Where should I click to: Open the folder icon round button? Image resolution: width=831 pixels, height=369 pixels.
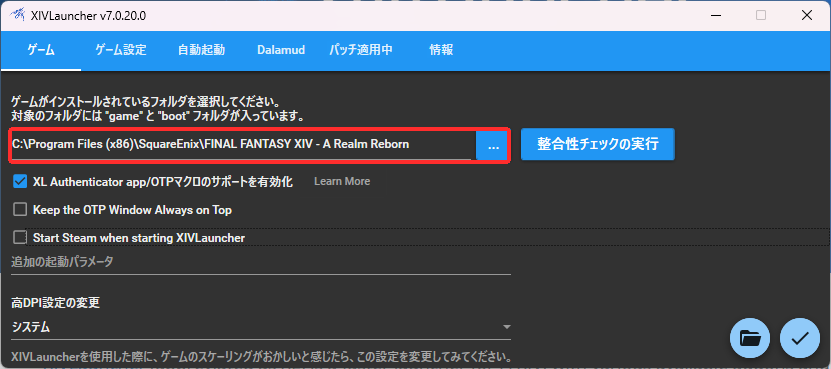tap(750, 338)
